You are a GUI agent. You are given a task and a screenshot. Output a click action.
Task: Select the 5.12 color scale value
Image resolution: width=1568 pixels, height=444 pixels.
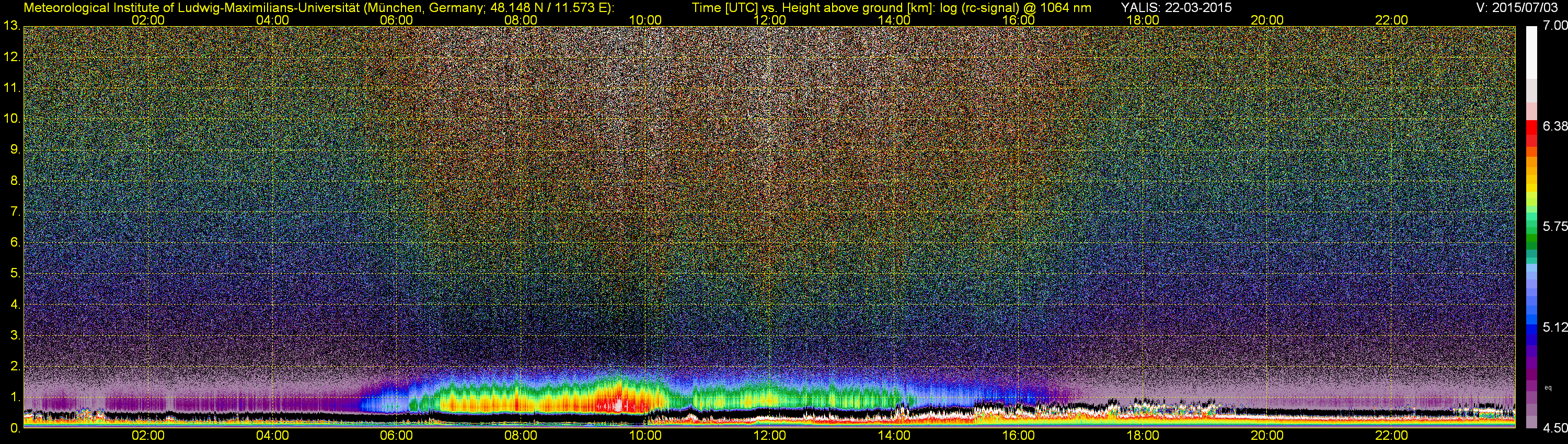(1555, 328)
